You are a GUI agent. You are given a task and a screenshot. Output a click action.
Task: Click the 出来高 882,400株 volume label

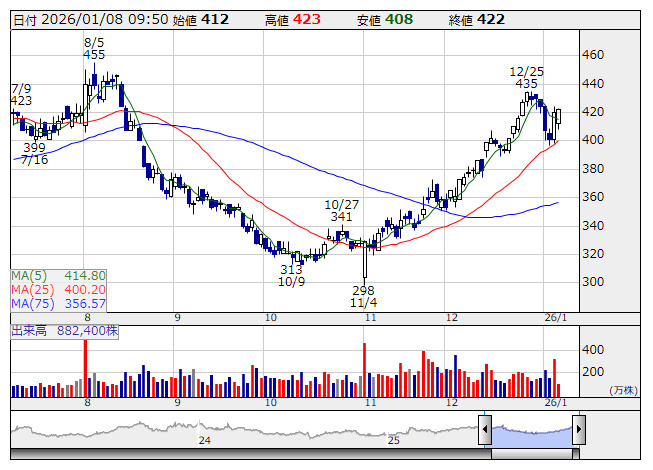[66, 330]
